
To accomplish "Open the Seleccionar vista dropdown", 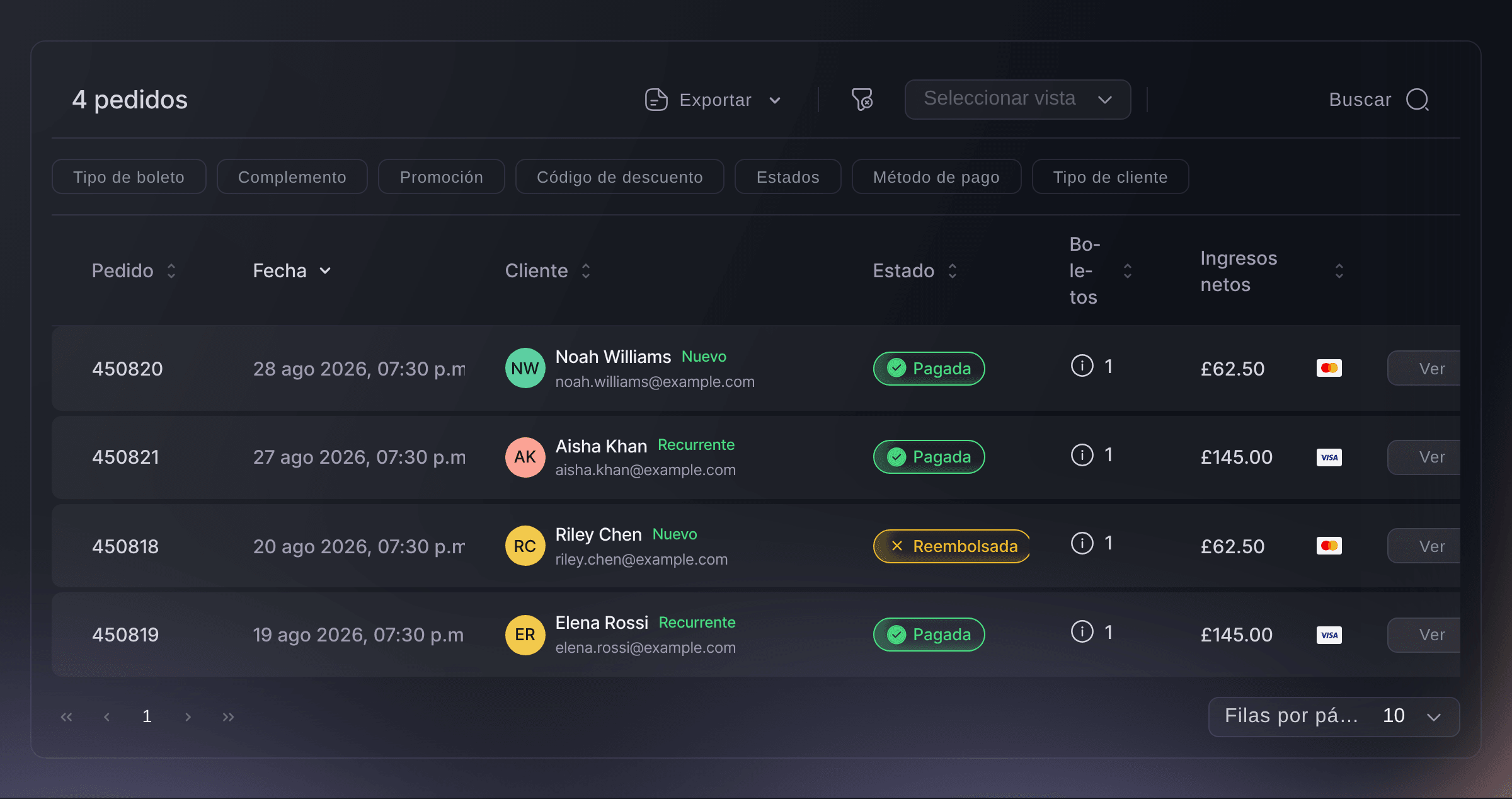I will [x=1017, y=99].
